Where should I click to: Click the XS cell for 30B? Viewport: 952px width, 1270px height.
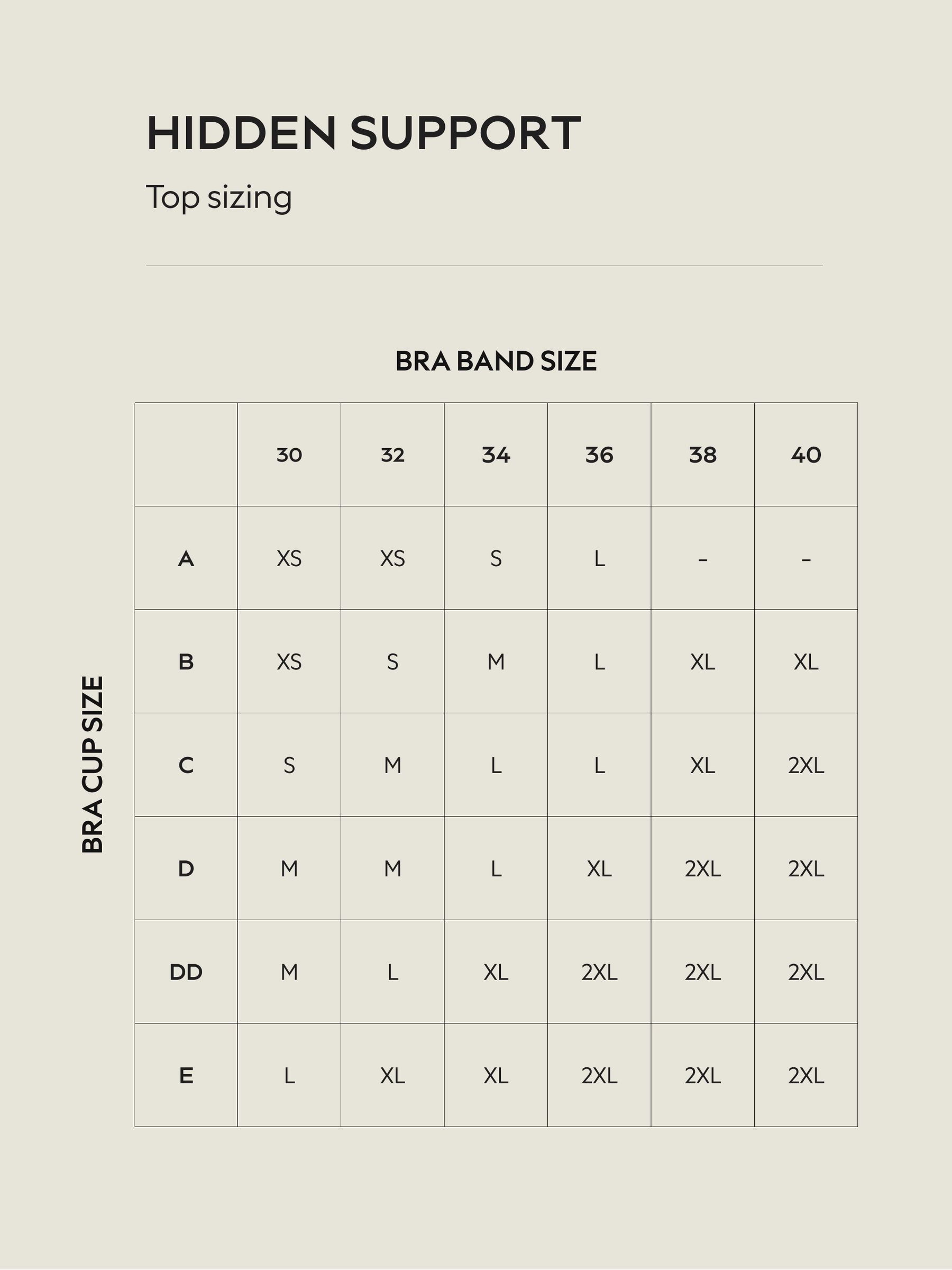pos(289,661)
